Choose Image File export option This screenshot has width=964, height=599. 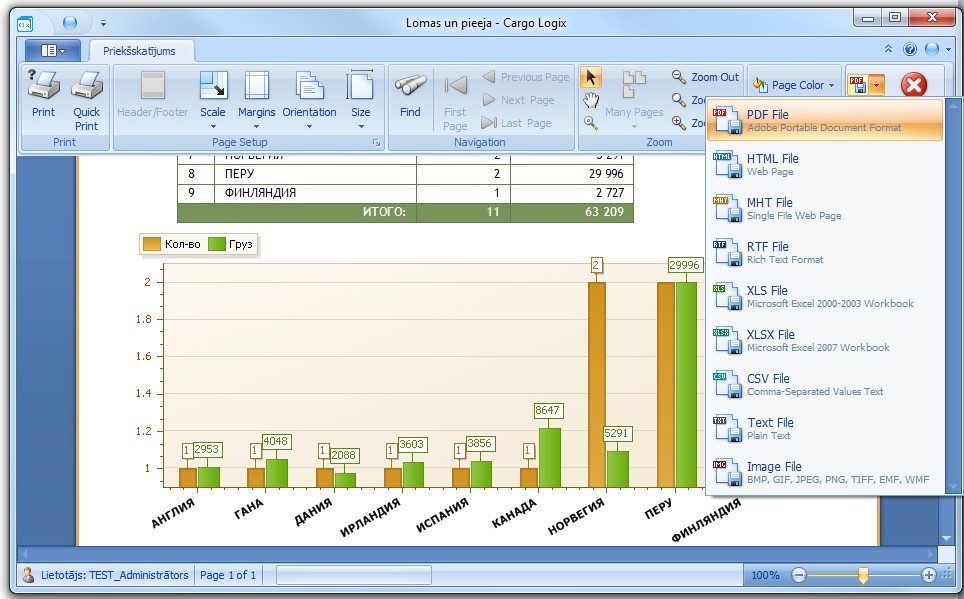pyautogui.click(x=825, y=472)
